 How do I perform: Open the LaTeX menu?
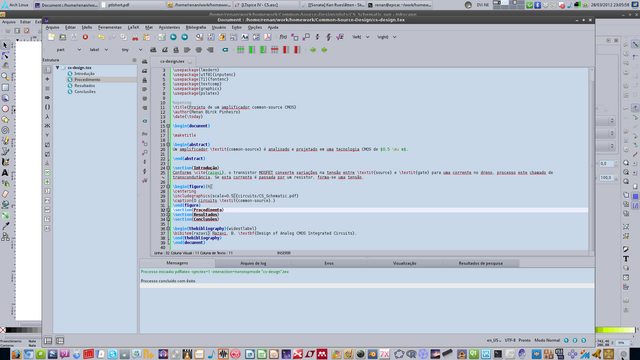133,27
